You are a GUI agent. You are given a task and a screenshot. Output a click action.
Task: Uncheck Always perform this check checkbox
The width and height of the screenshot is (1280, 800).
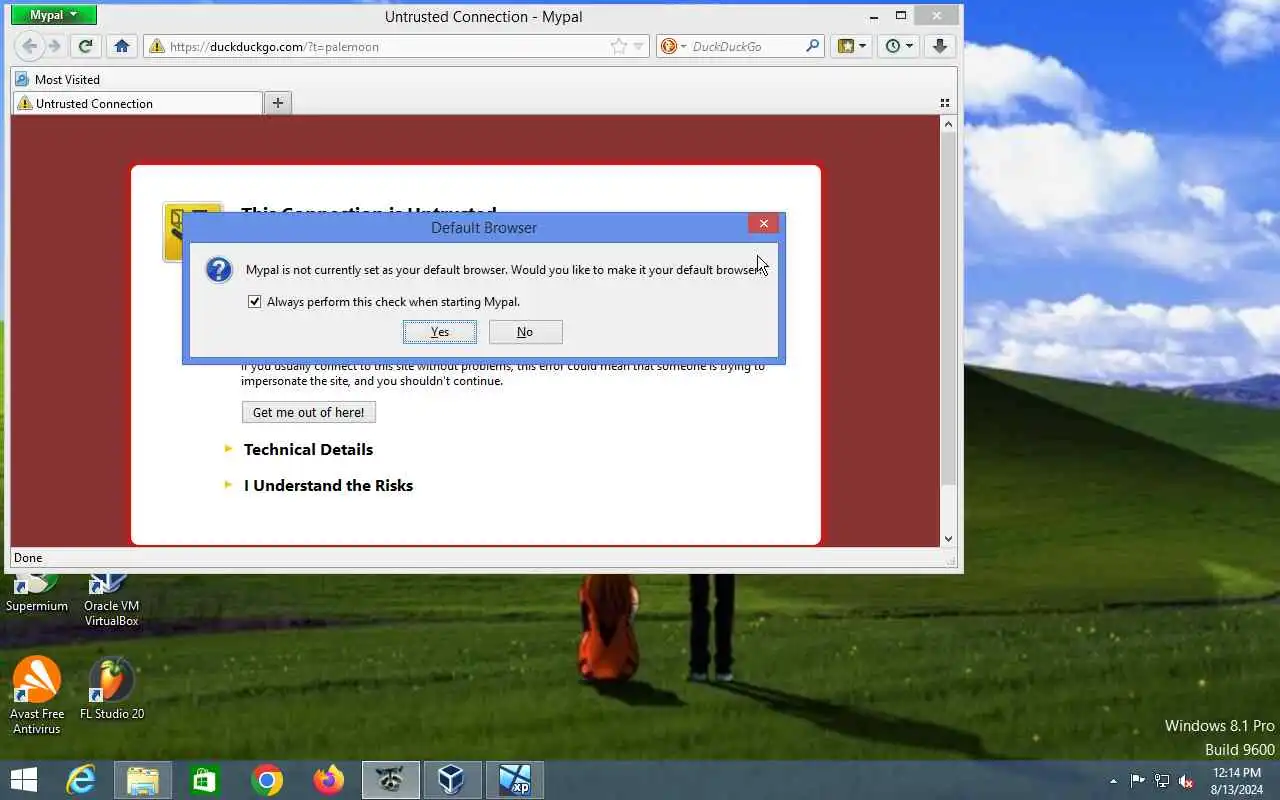click(254, 301)
